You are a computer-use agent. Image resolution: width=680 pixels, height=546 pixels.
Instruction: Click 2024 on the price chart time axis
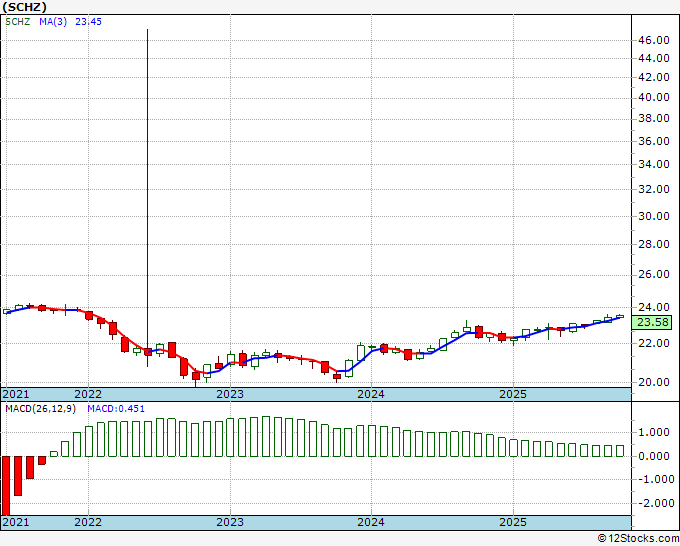(x=371, y=394)
